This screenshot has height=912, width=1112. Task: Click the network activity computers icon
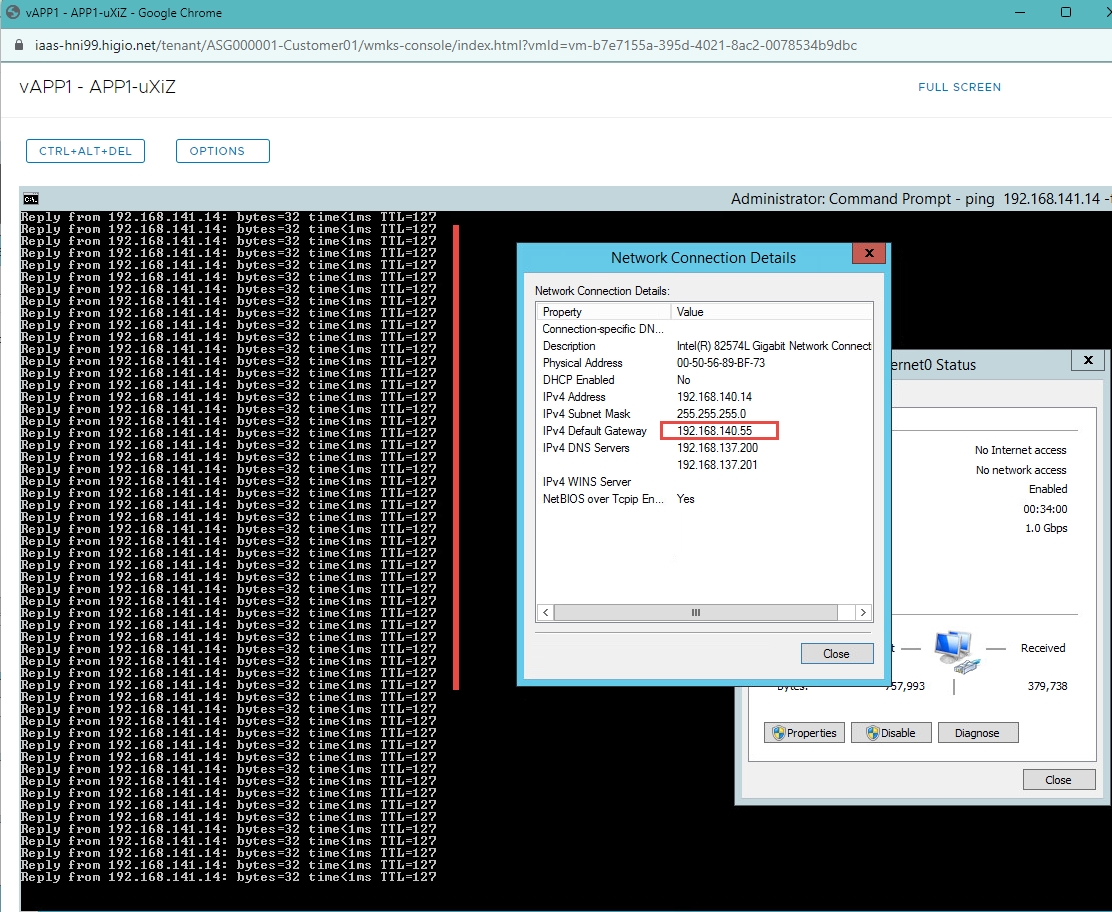(x=953, y=651)
